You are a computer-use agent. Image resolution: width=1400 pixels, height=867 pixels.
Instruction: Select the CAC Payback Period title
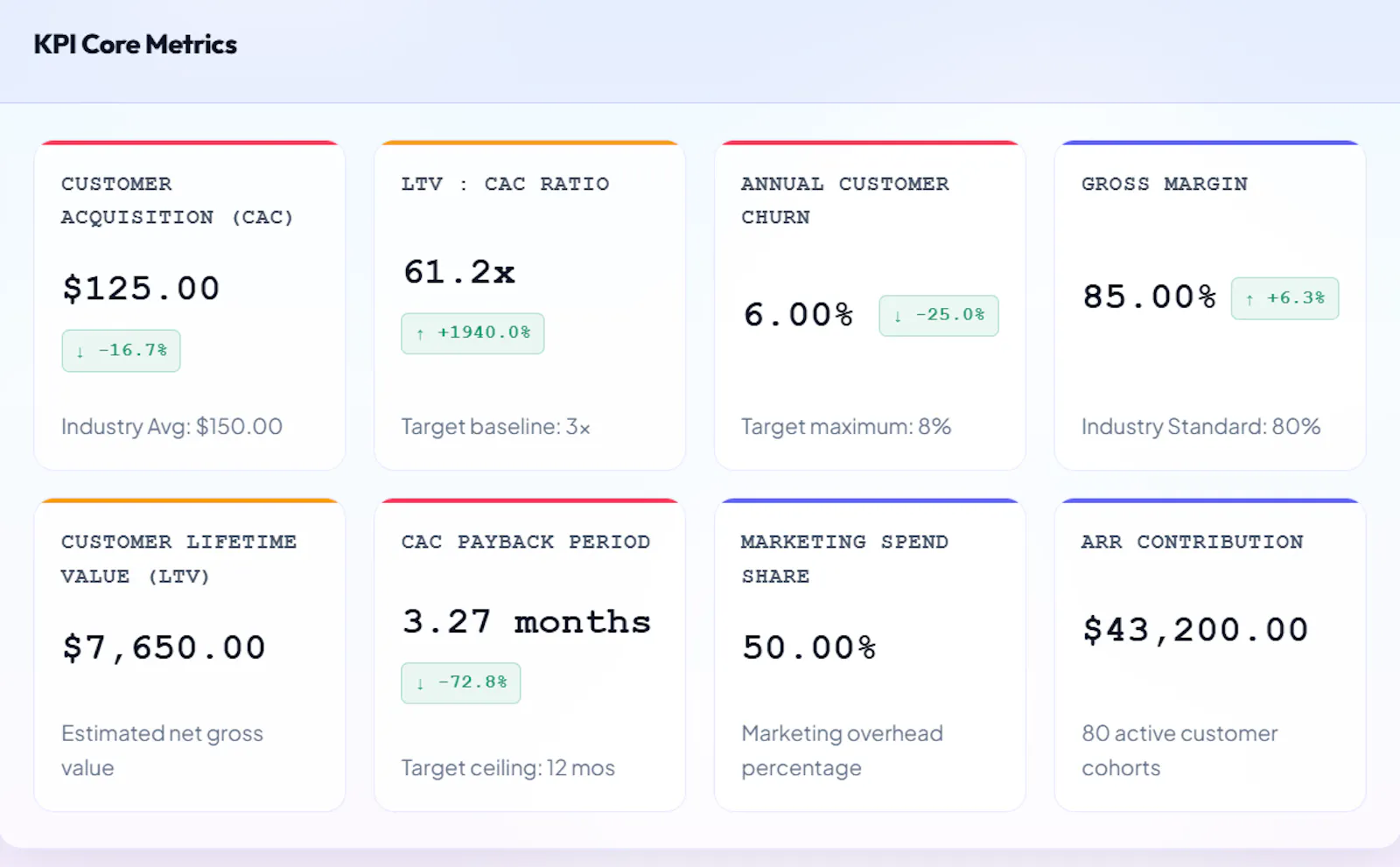click(x=526, y=542)
